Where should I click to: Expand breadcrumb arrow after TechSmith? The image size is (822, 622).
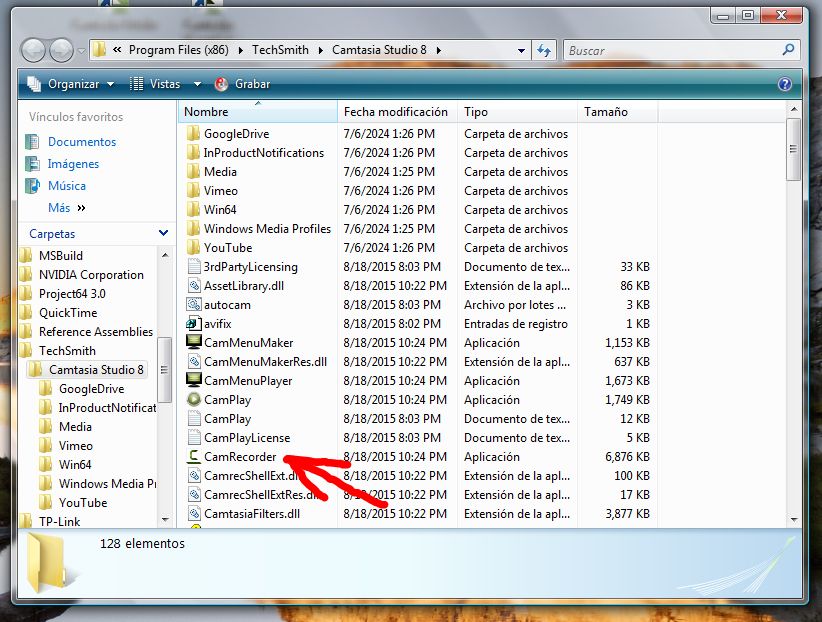click(x=320, y=50)
